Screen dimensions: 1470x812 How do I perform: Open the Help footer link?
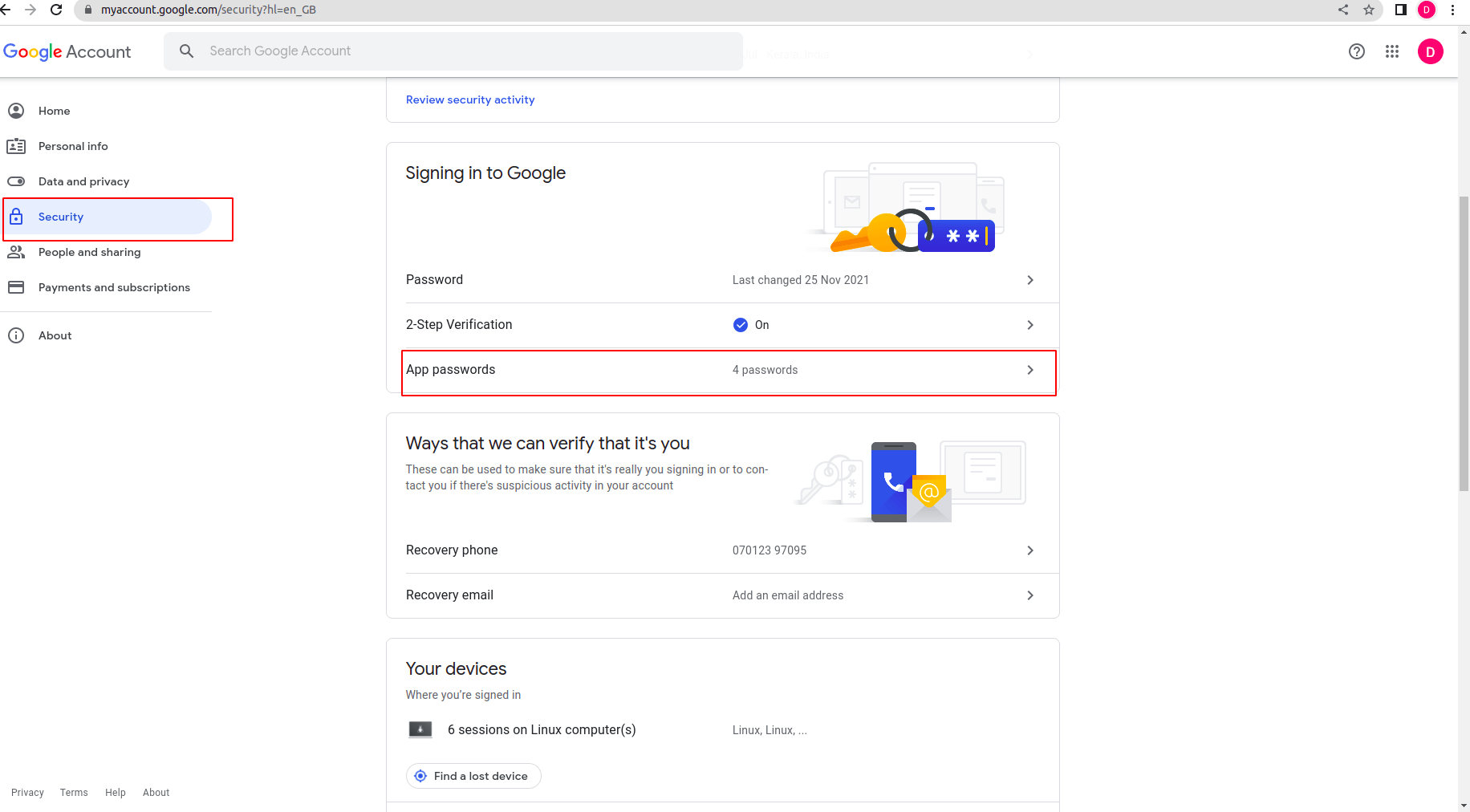pos(116,793)
